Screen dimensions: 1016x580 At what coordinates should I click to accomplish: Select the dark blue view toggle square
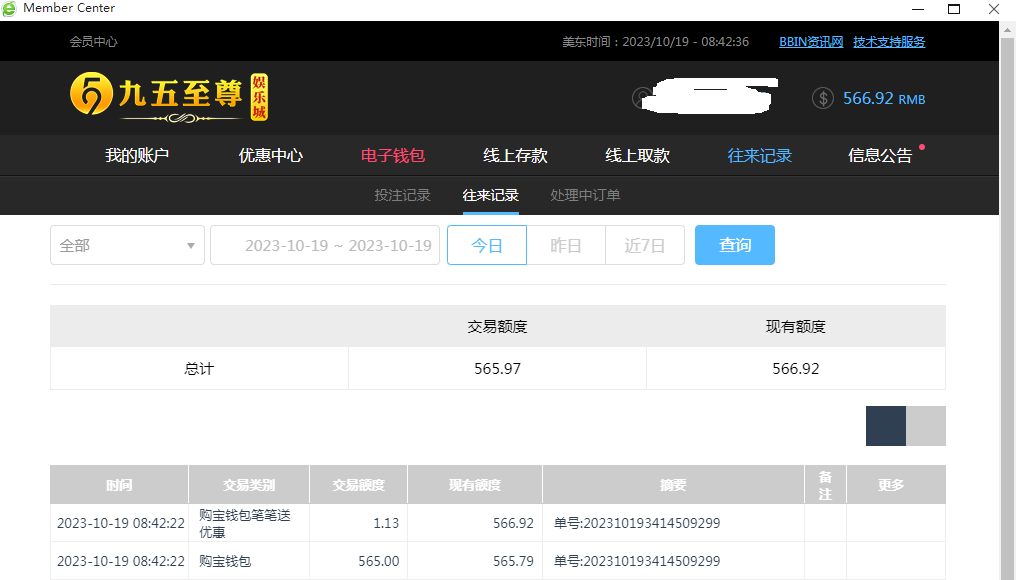point(885,426)
